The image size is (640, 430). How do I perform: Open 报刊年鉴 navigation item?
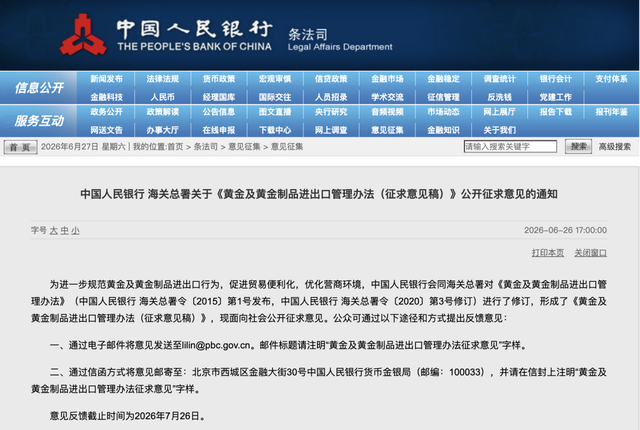click(x=611, y=112)
